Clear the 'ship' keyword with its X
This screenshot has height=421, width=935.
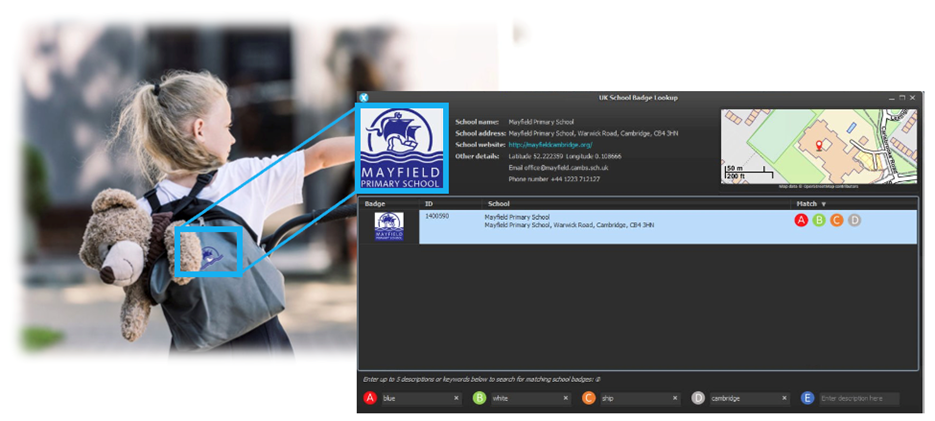click(675, 398)
